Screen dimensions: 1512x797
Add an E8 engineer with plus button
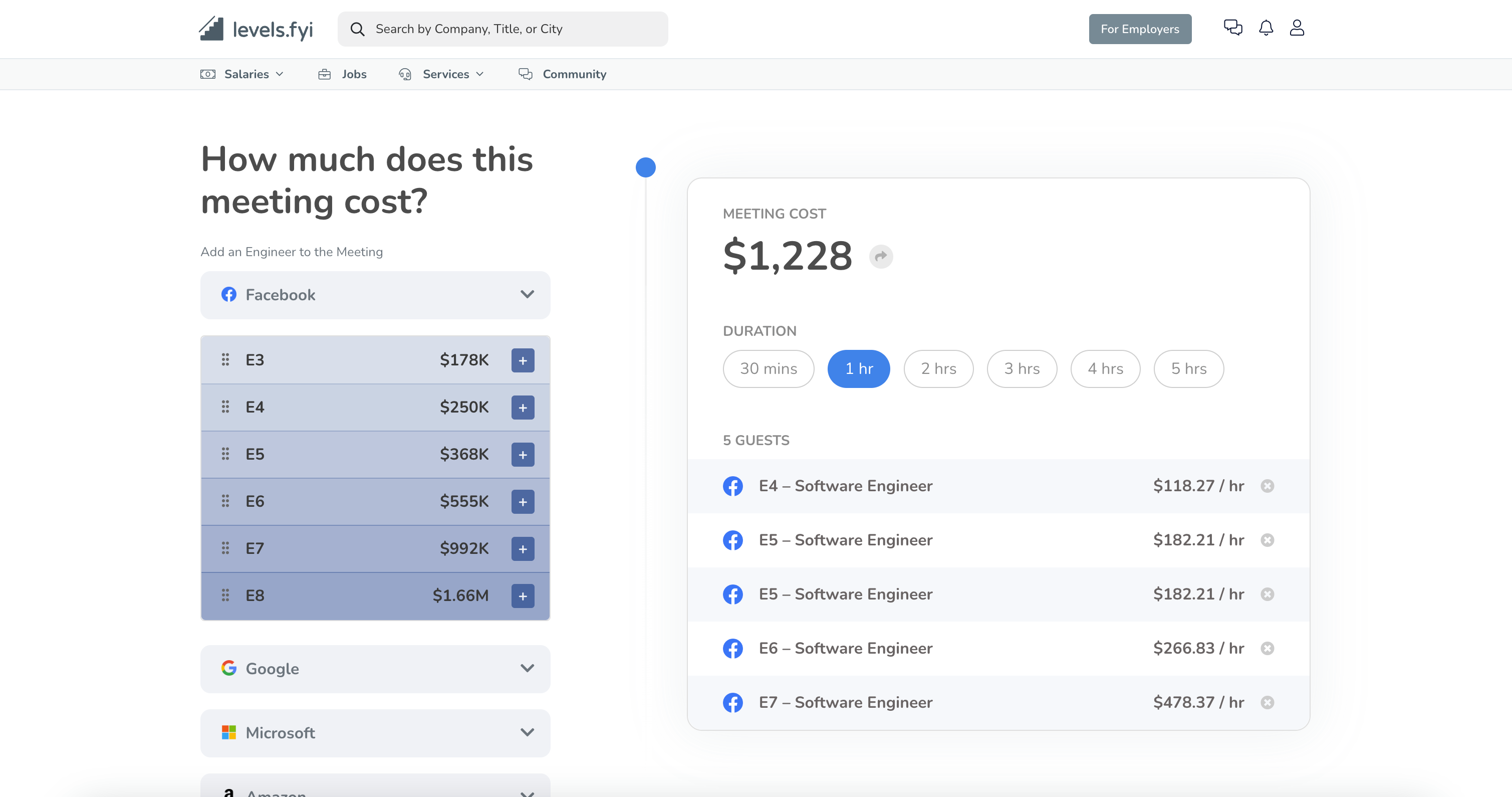[x=523, y=595]
